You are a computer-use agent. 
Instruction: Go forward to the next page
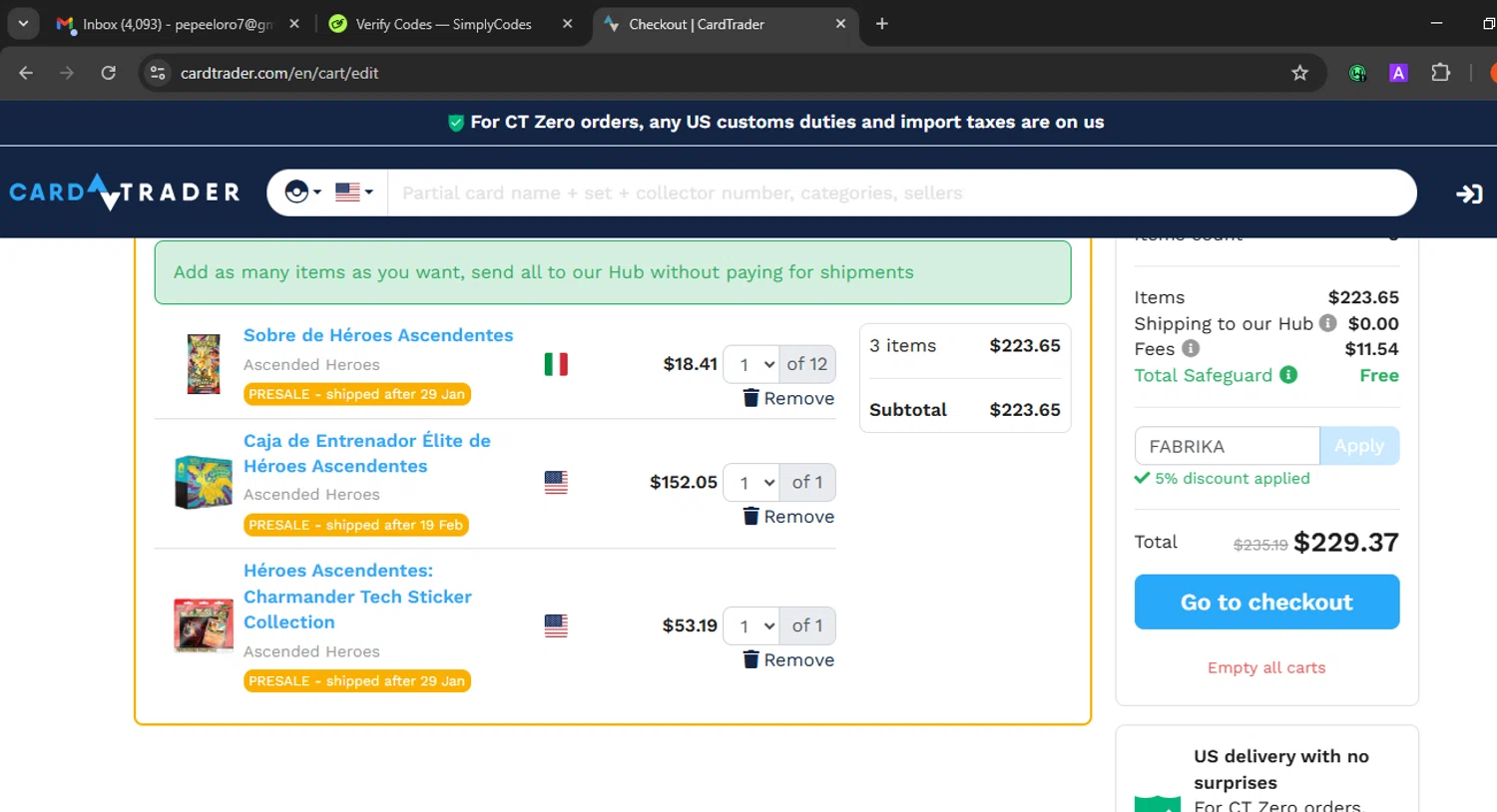tap(67, 73)
